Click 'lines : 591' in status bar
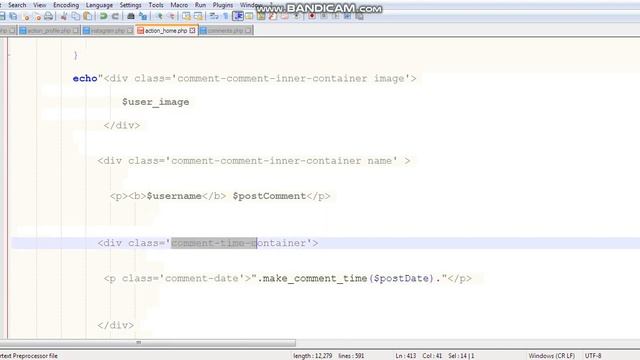Image resolution: width=640 pixels, height=360 pixels. 351,356
